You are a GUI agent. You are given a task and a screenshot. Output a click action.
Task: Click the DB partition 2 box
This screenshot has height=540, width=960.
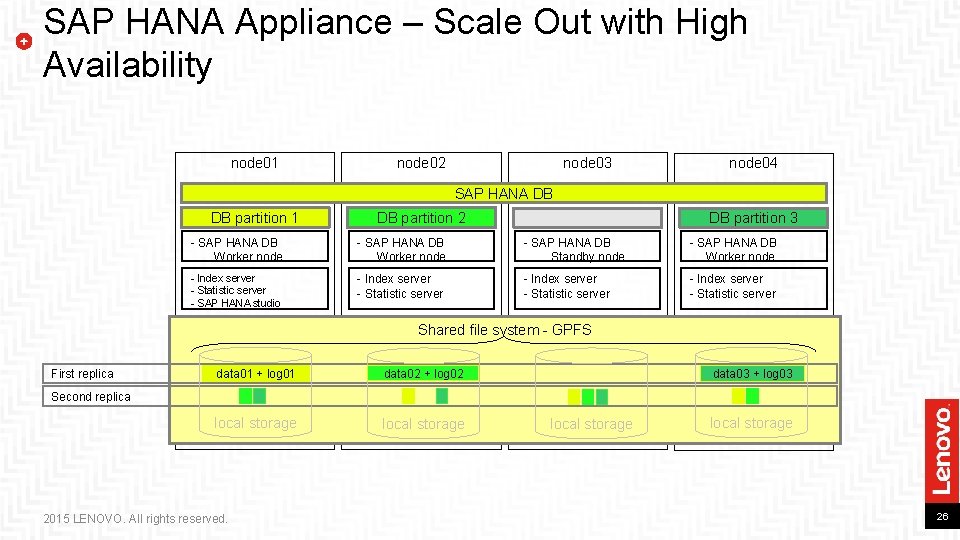[x=421, y=217]
